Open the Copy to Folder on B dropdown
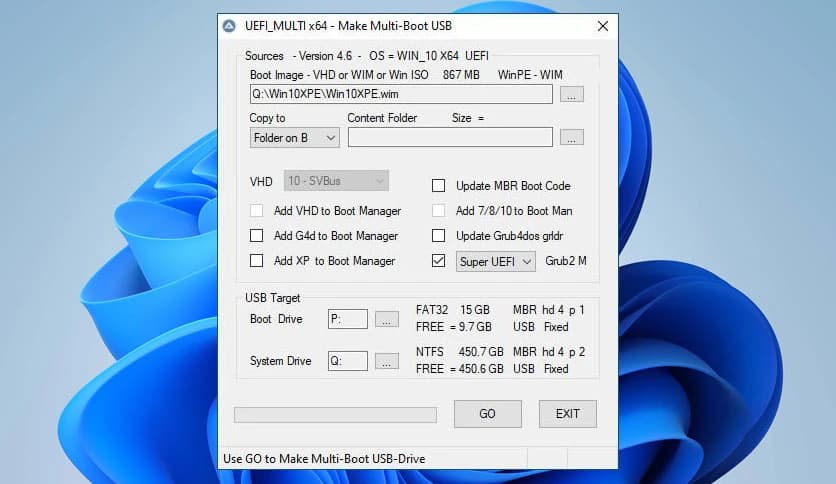This screenshot has width=836, height=484. [294, 138]
